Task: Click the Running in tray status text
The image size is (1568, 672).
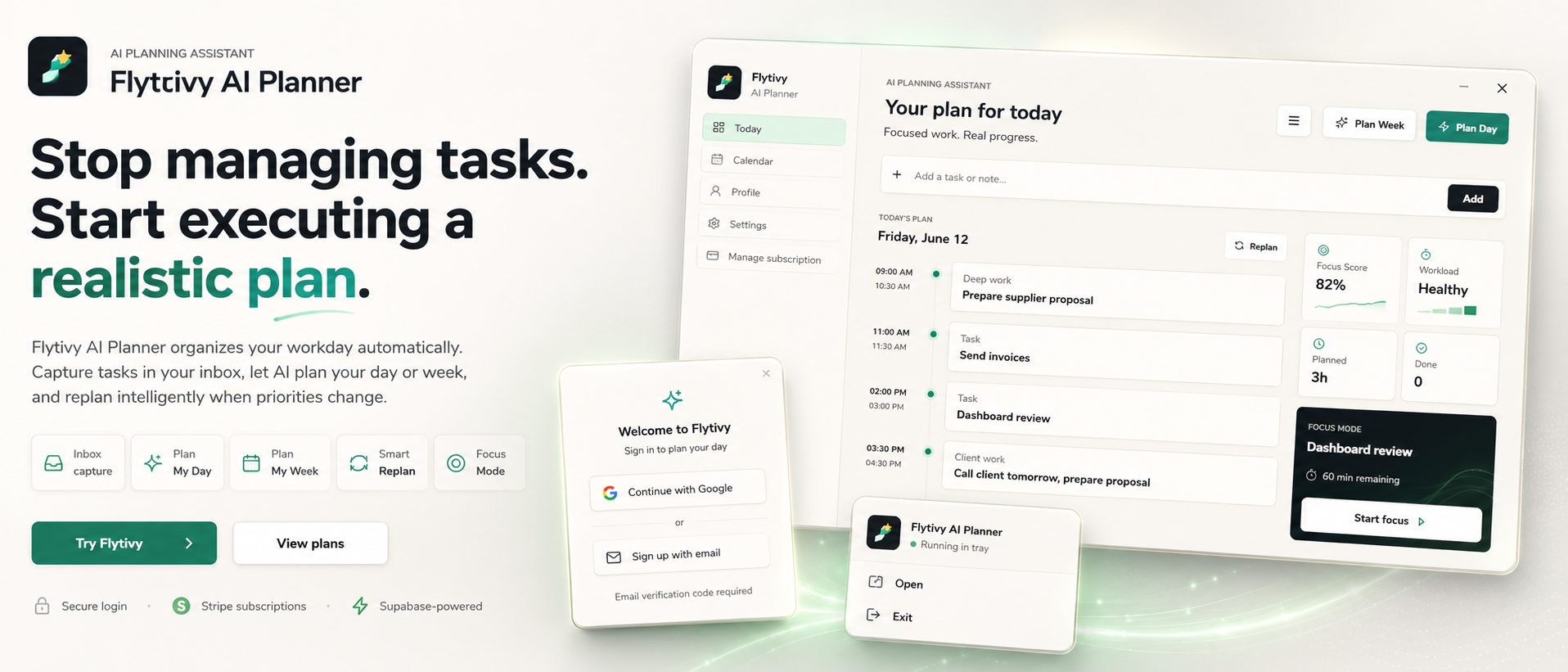Action: [x=954, y=547]
